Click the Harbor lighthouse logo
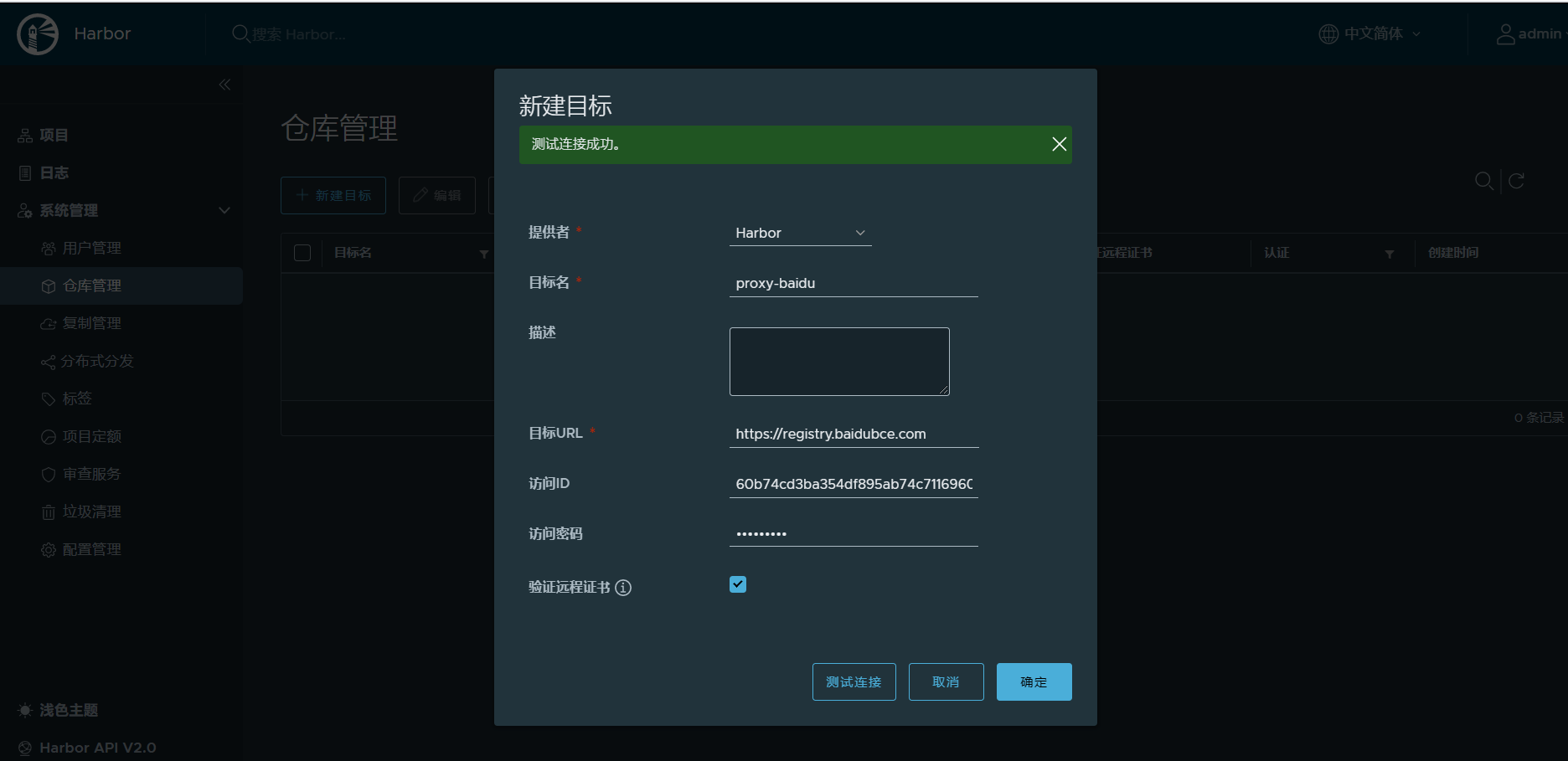1568x761 pixels. [x=38, y=34]
